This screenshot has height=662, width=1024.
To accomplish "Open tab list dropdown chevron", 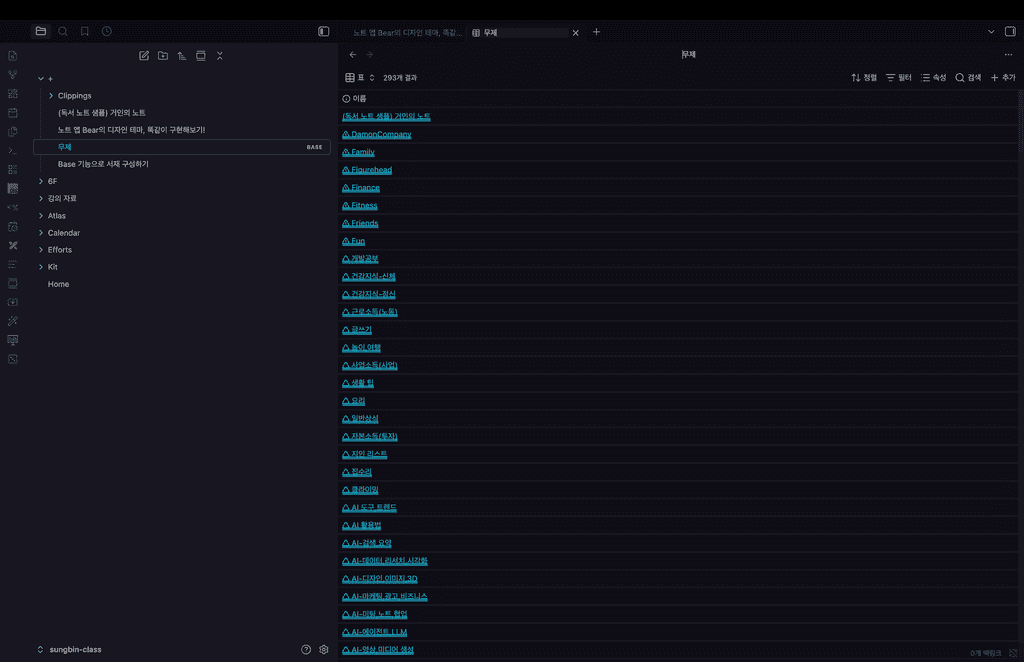I will (x=991, y=31).
